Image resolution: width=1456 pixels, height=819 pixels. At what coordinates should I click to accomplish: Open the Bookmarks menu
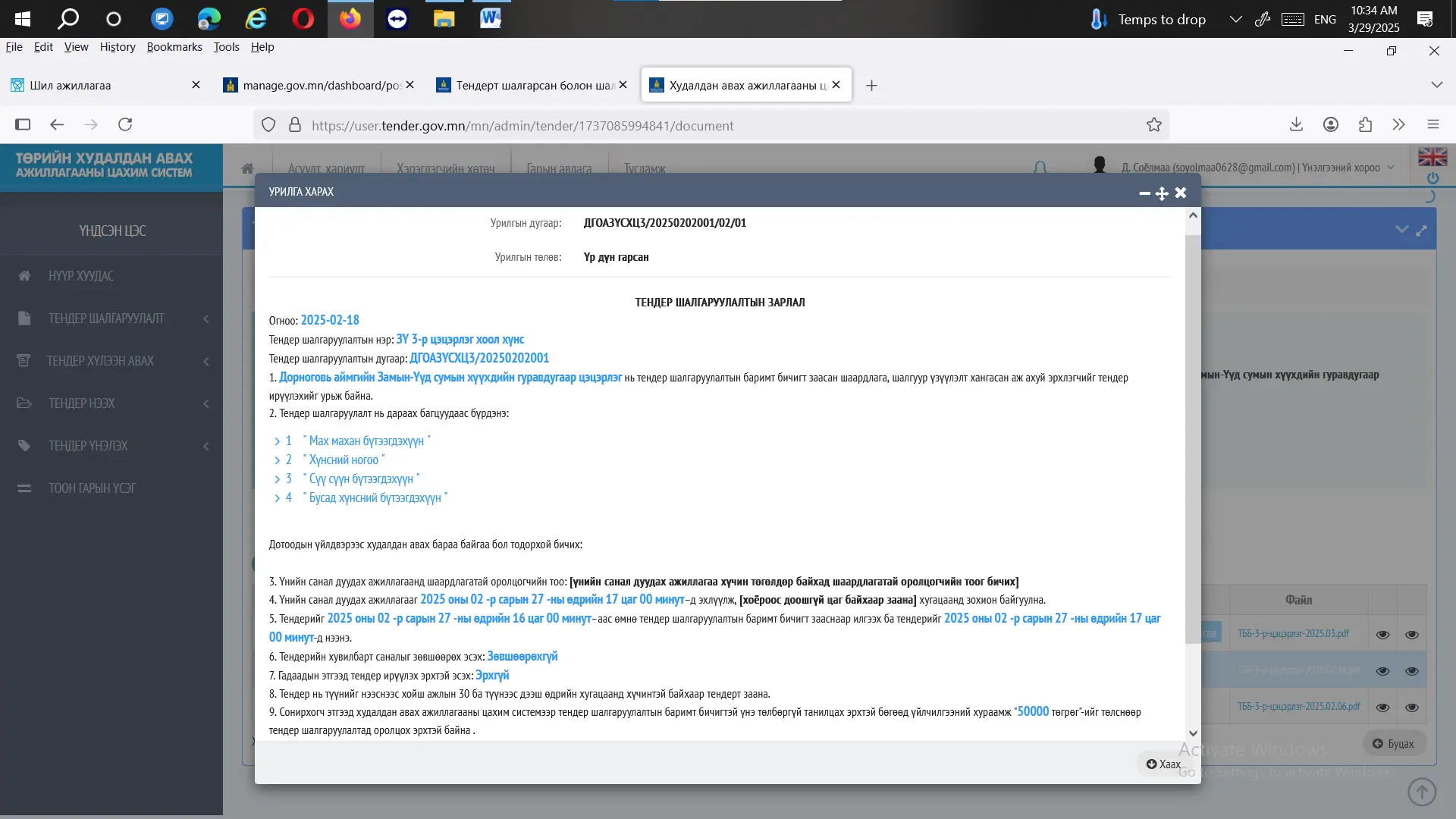tap(174, 47)
